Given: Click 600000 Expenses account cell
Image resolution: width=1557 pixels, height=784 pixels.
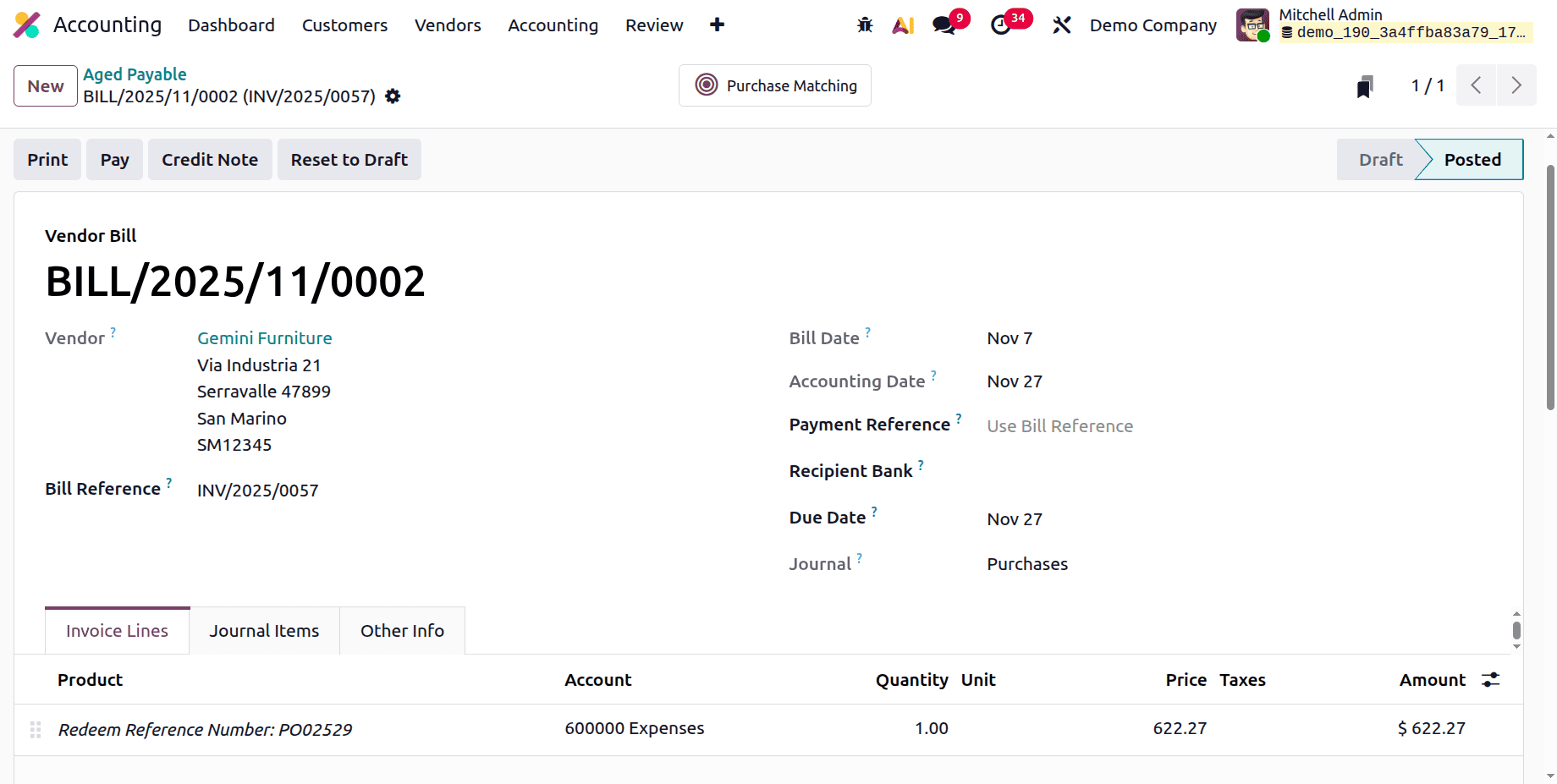Looking at the screenshot, I should pos(635,728).
